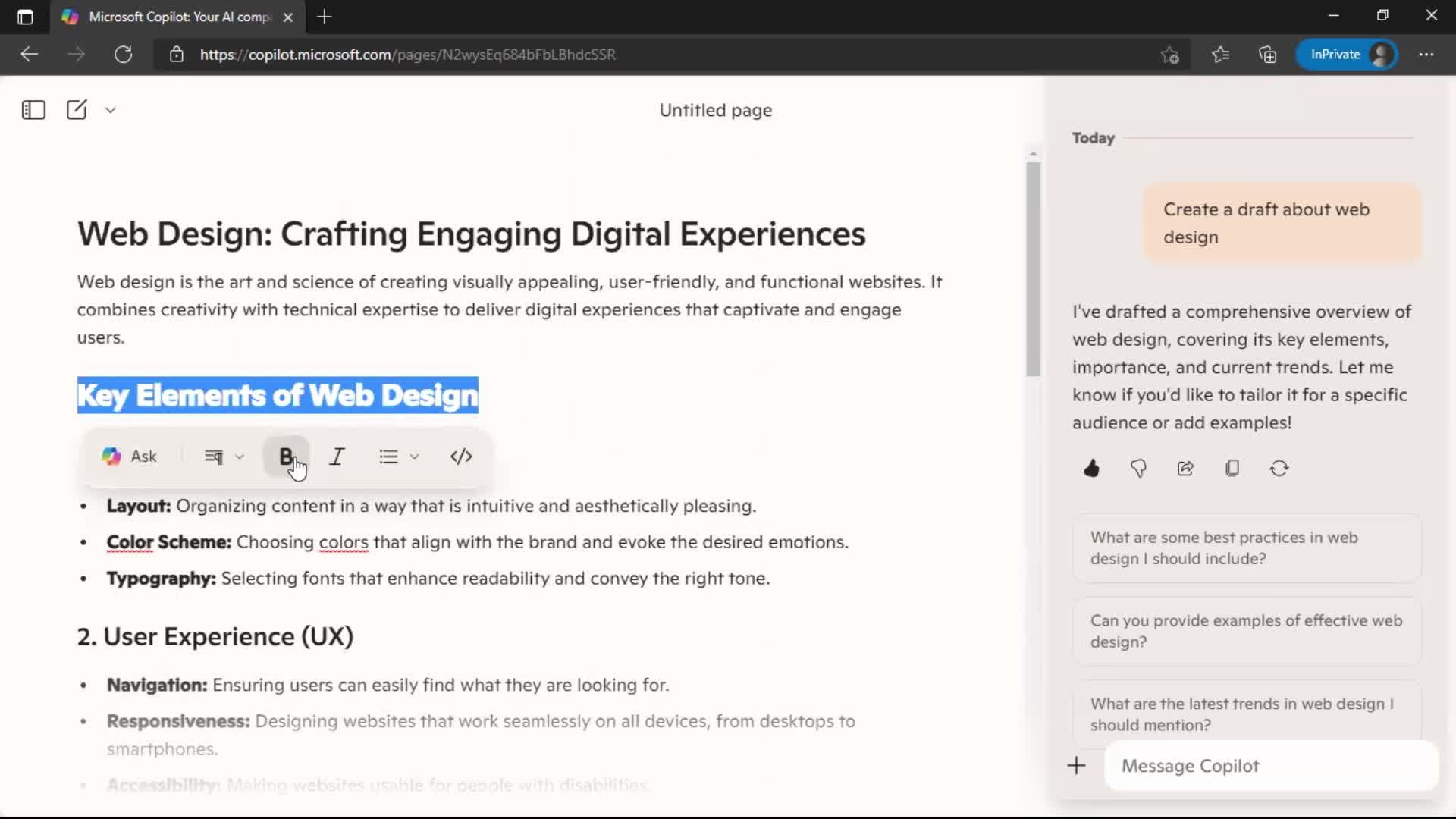This screenshot has width=1456, height=819.
Task: Open browser settings and more menu
Action: [1426, 55]
